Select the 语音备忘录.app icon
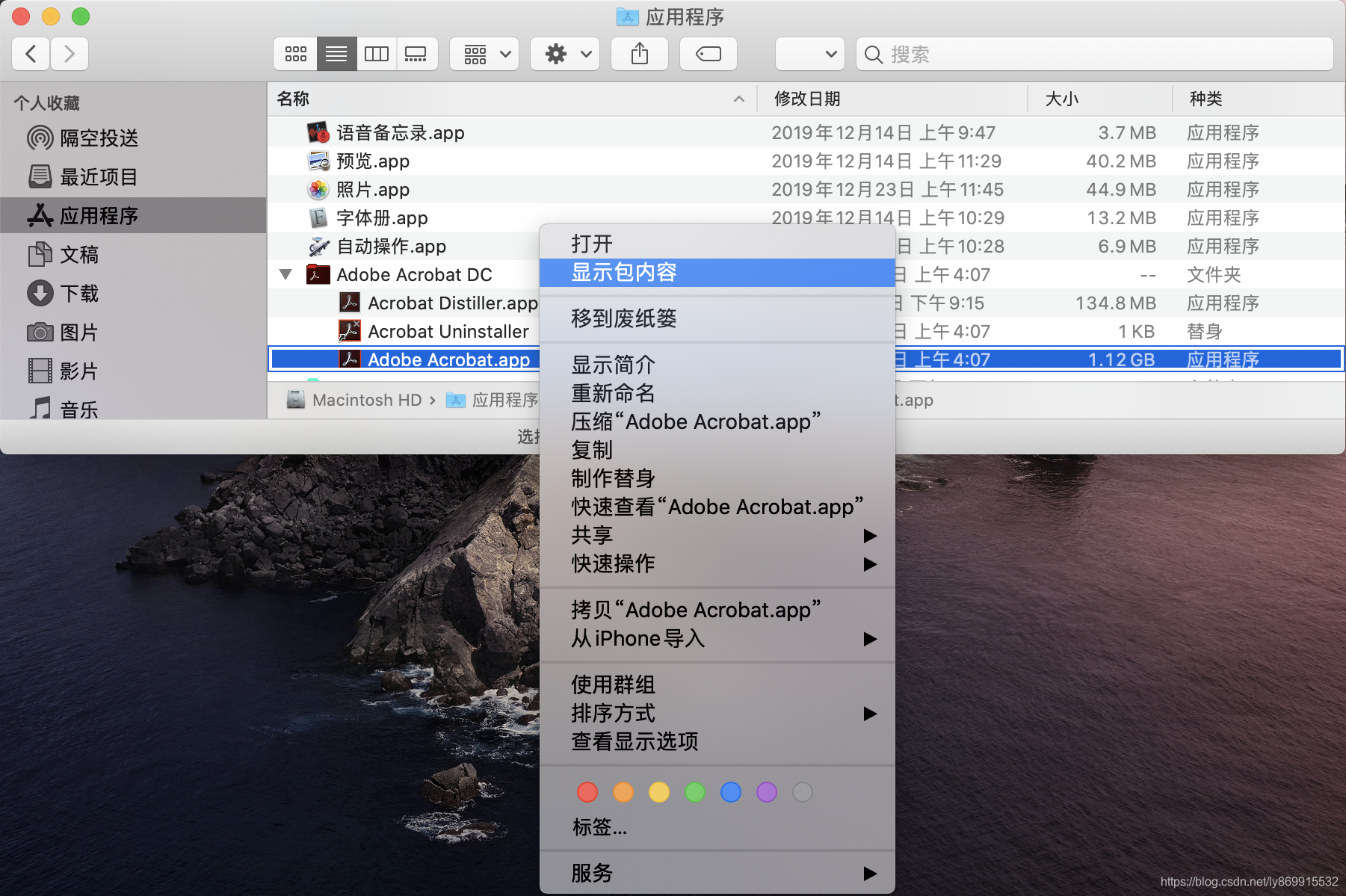 click(x=318, y=133)
